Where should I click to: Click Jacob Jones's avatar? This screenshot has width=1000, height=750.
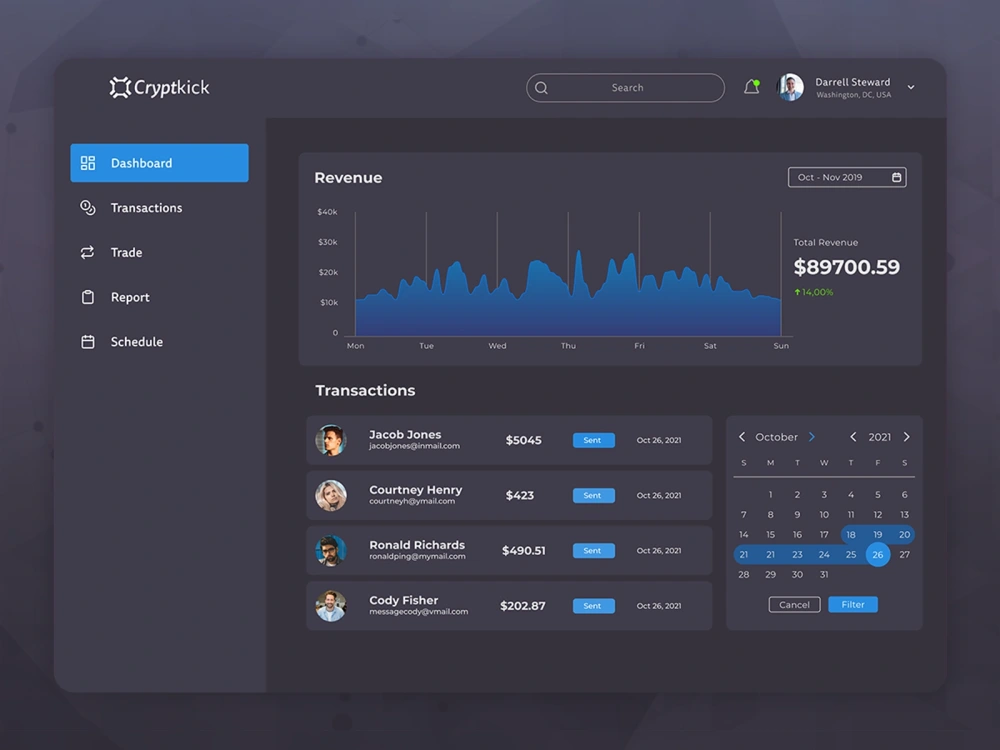click(331, 440)
